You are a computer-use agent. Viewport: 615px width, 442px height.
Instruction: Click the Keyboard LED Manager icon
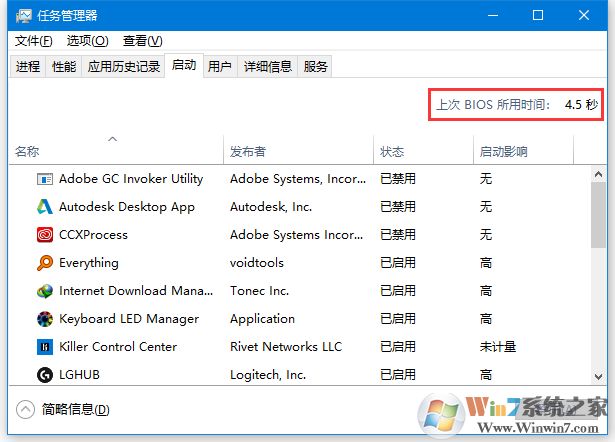tap(45, 319)
